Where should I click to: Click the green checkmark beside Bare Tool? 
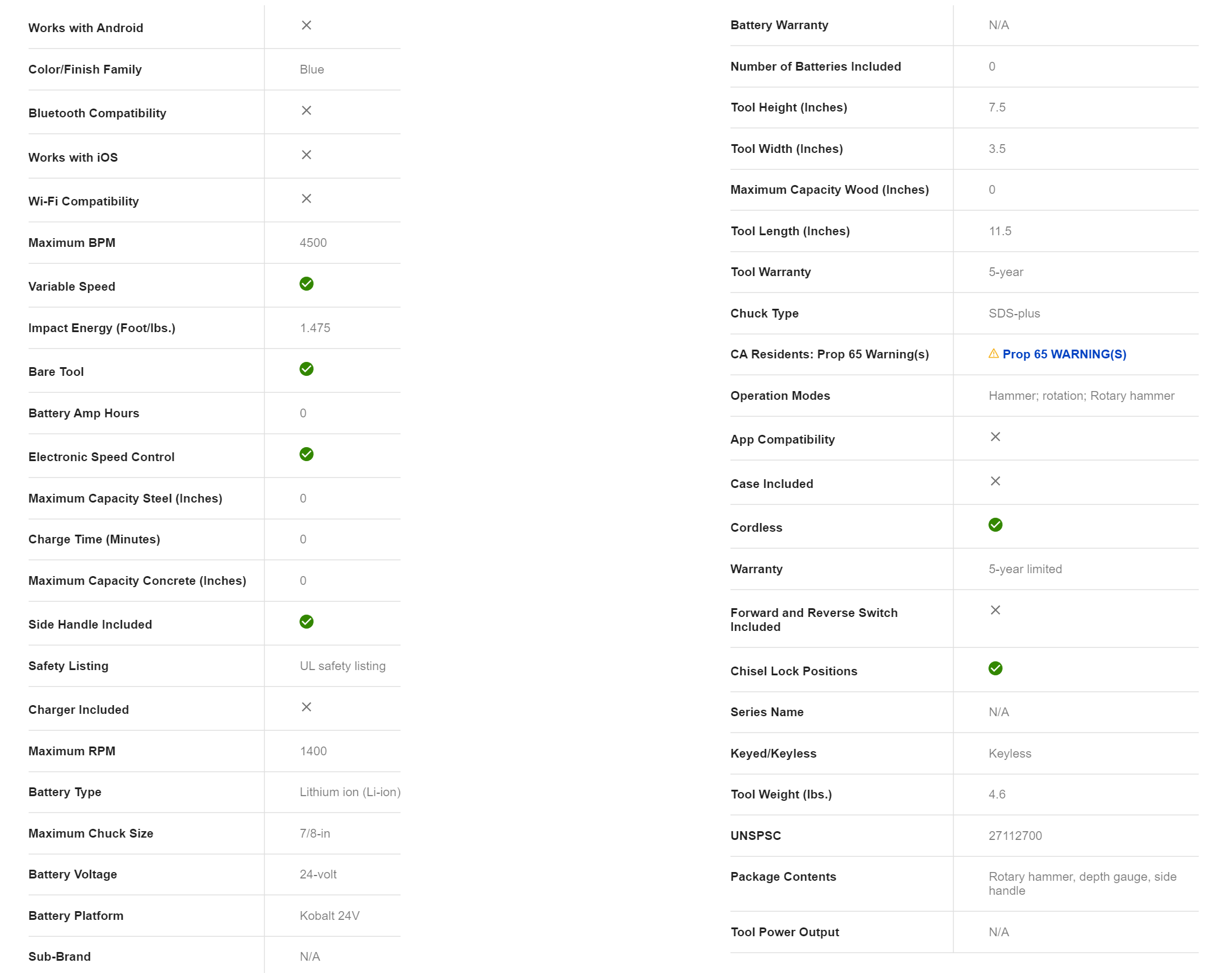(x=306, y=369)
